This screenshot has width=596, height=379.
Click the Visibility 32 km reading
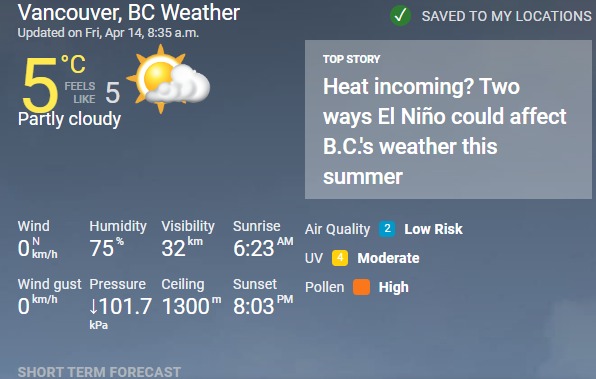[x=182, y=248]
